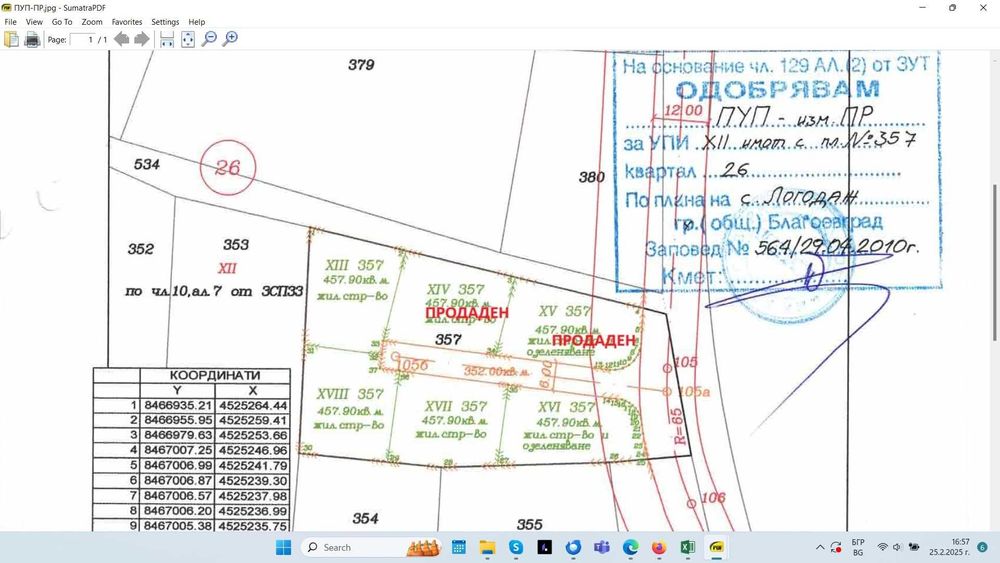The width and height of the screenshot is (1000, 563).
Task: Go to the previous page arrow
Action: click(x=121, y=40)
